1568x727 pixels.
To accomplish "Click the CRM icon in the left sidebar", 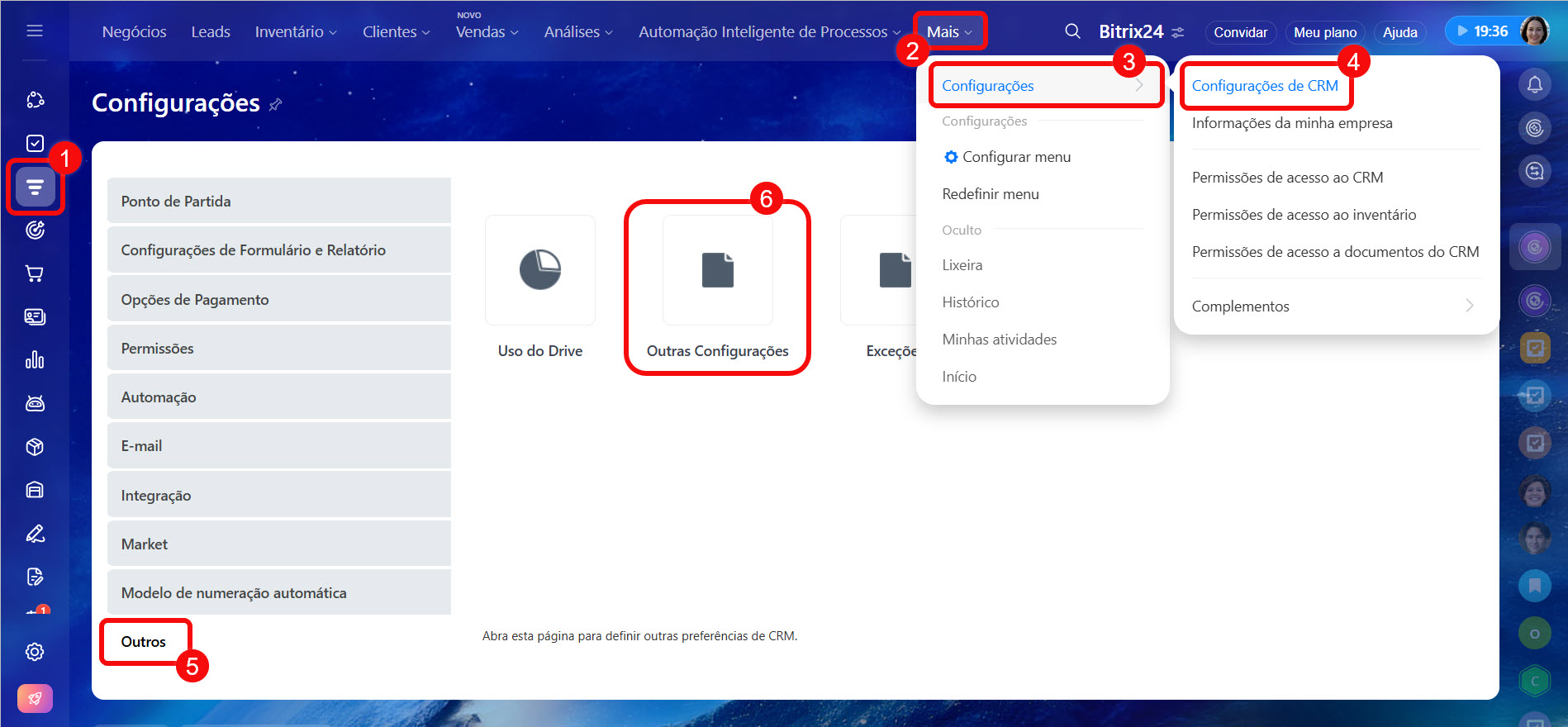I will [35, 187].
